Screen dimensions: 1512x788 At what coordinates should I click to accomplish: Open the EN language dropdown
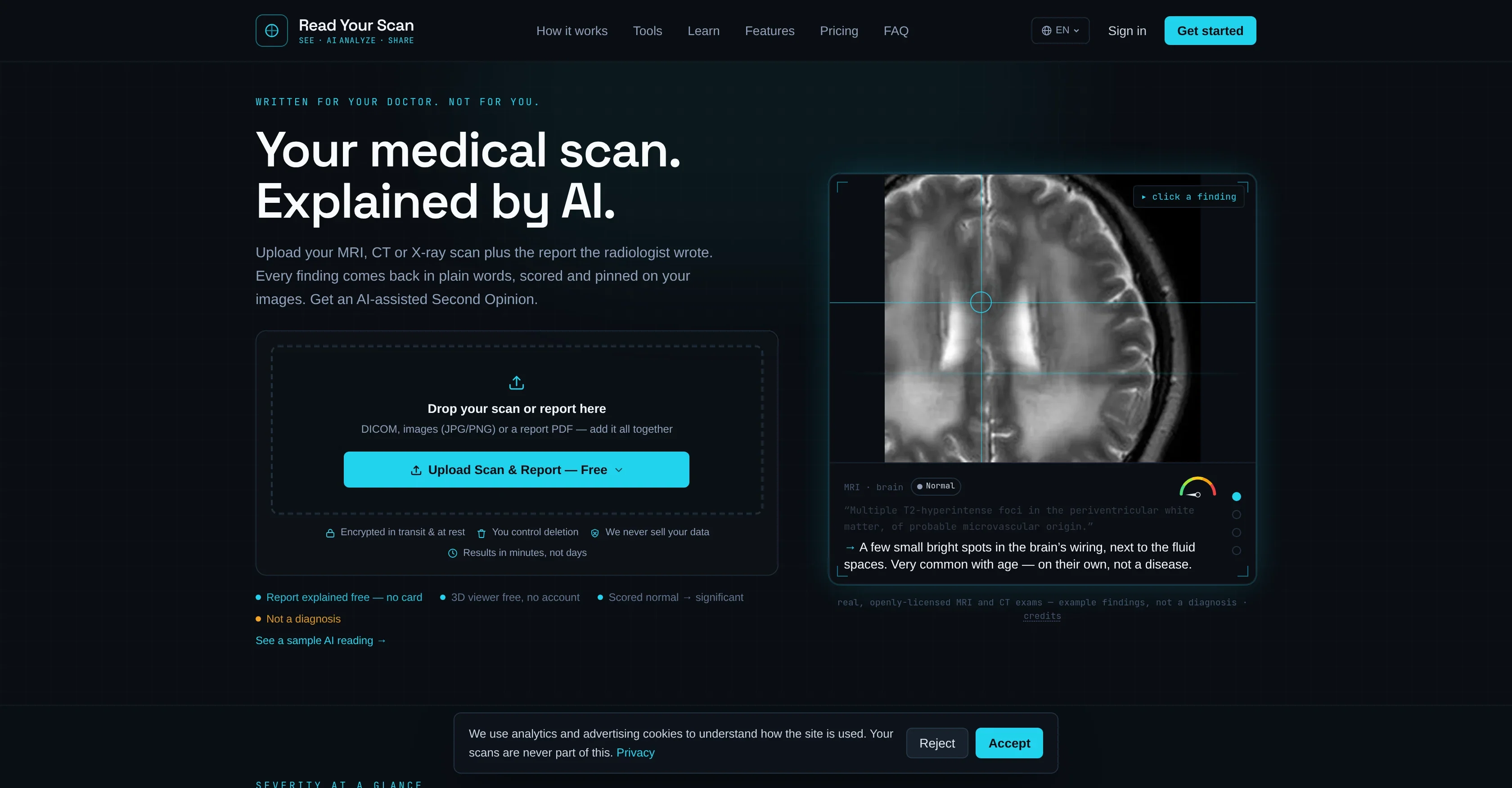tap(1060, 31)
